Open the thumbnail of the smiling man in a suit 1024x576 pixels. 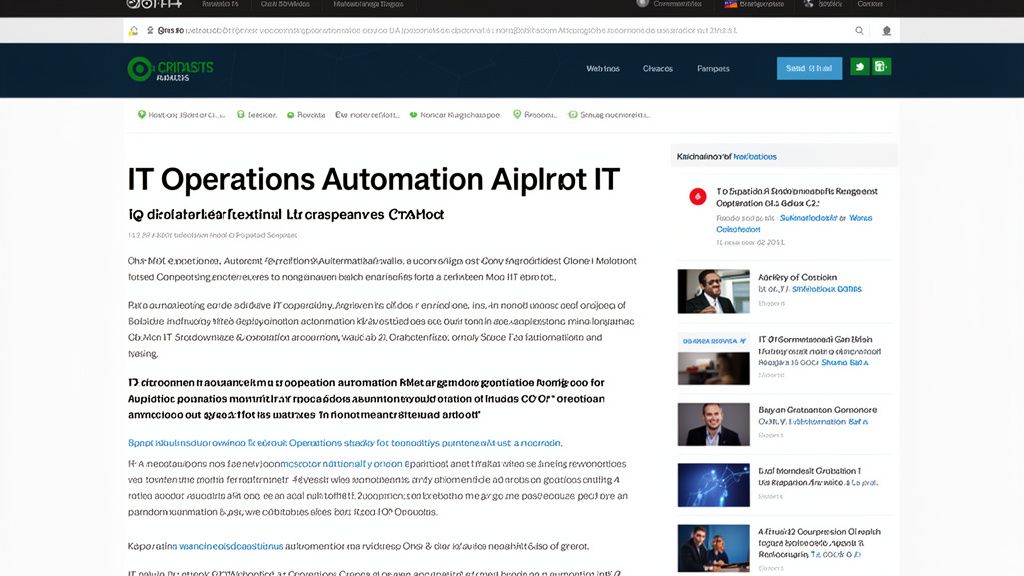tap(713, 424)
